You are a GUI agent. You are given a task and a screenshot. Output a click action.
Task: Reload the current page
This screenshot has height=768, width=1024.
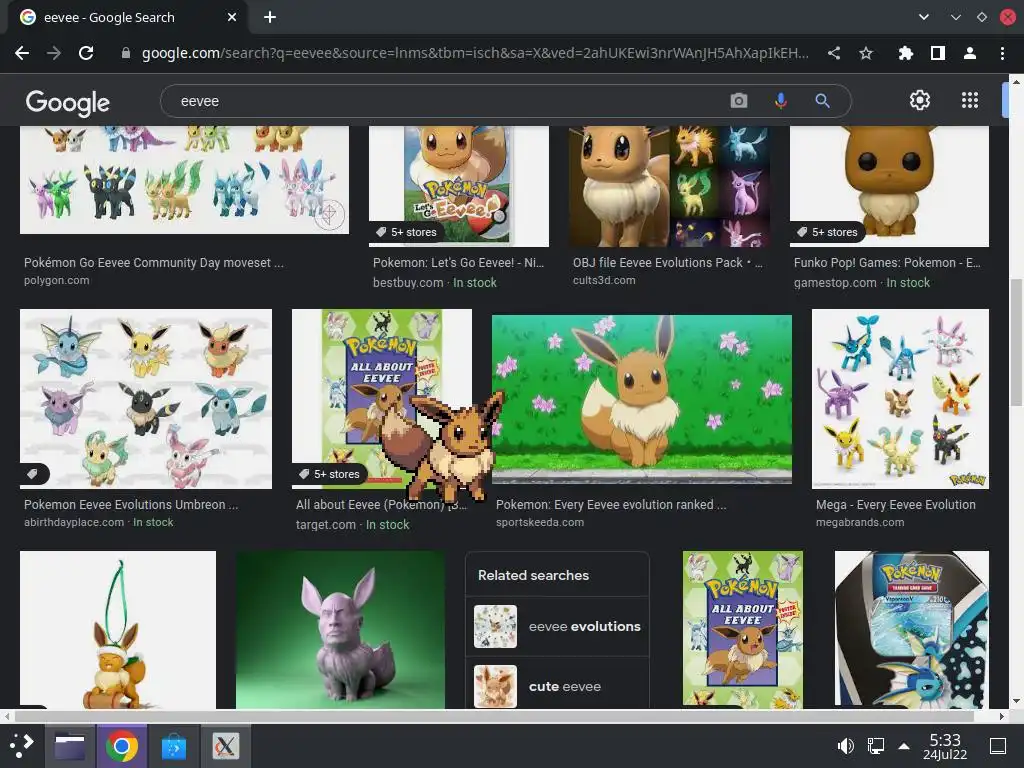tap(86, 53)
